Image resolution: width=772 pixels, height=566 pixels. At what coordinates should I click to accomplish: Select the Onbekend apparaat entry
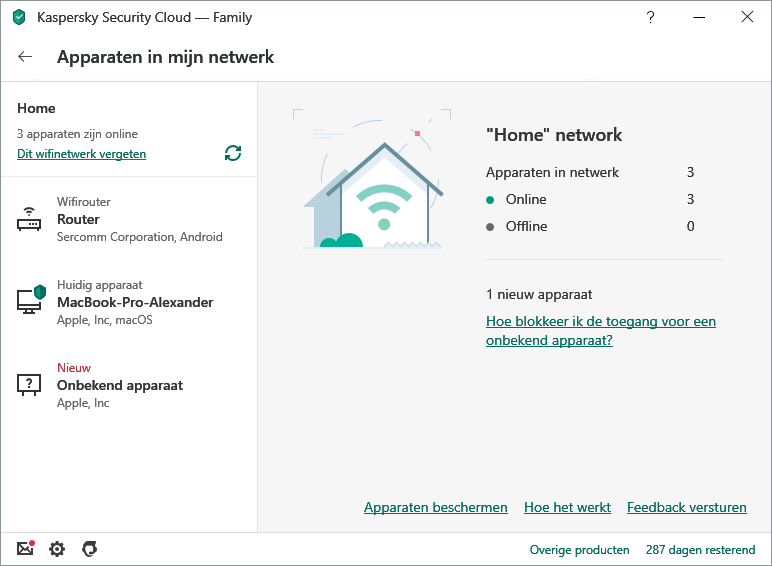tap(120, 385)
